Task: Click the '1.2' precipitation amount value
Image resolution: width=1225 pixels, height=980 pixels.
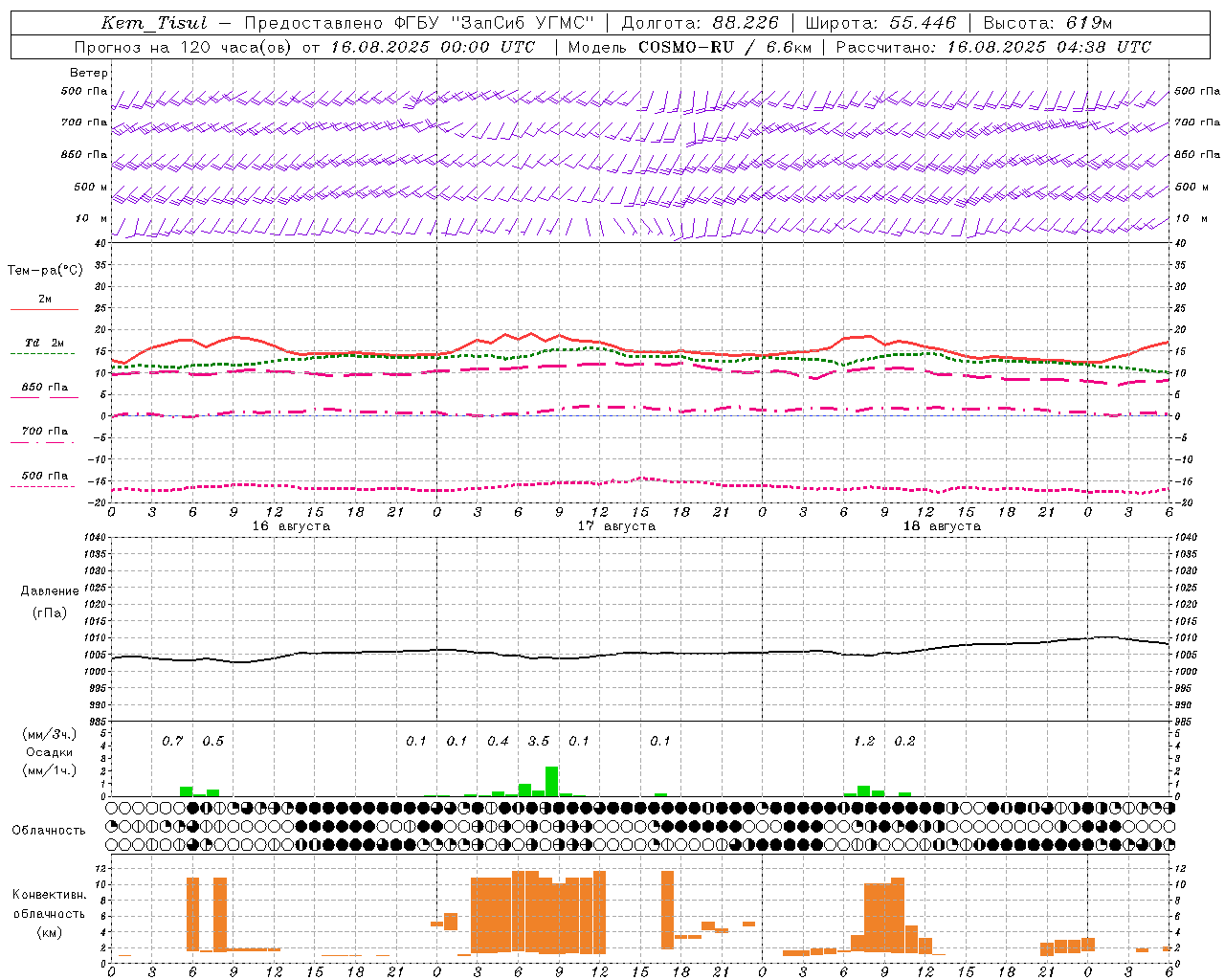Action: 864,741
